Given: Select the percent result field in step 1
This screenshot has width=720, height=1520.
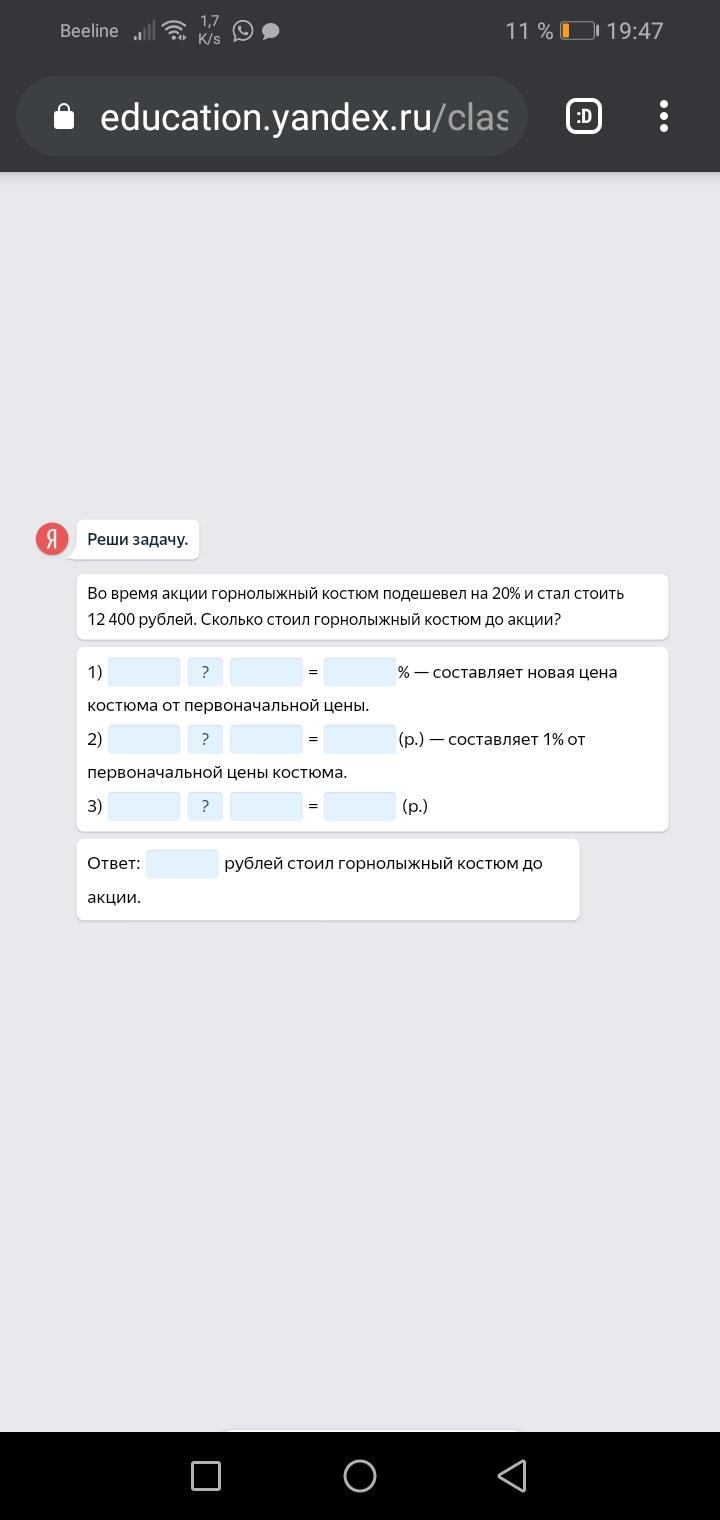Looking at the screenshot, I should click(359, 672).
